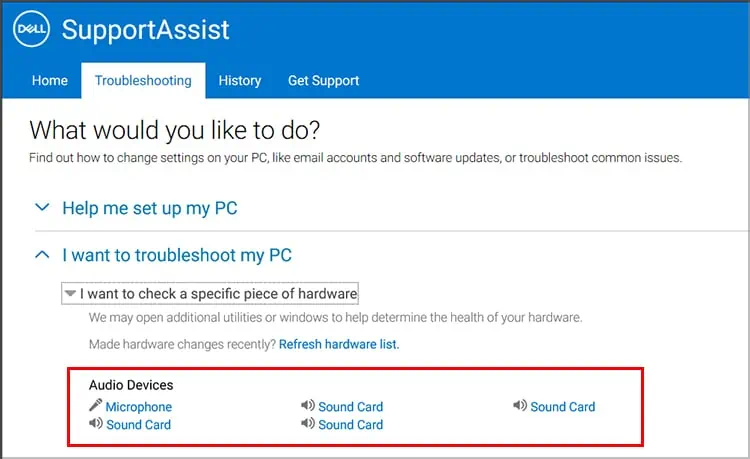Click the speaker icon of the far-right Sound Card
750x459 pixels.
coord(519,406)
